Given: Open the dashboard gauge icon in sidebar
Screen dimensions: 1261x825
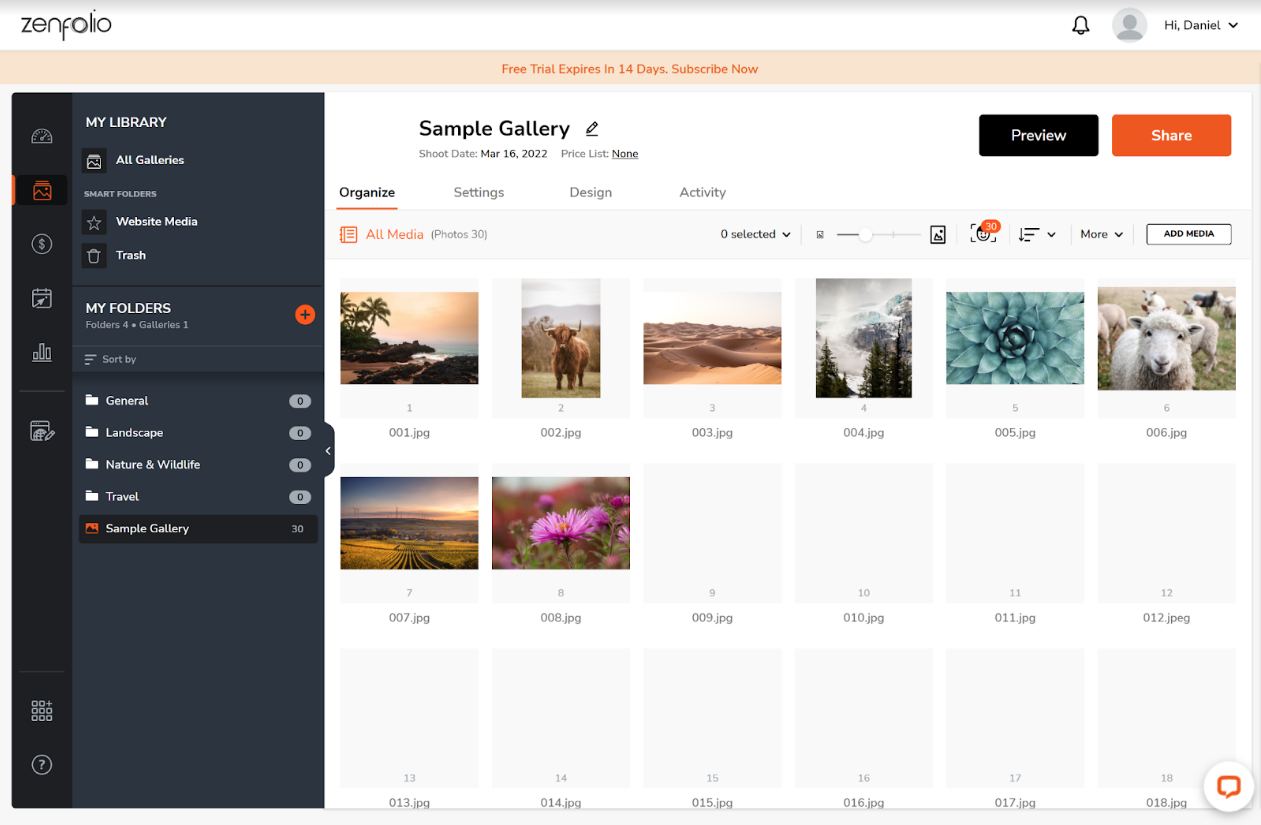Looking at the screenshot, I should click(41, 137).
